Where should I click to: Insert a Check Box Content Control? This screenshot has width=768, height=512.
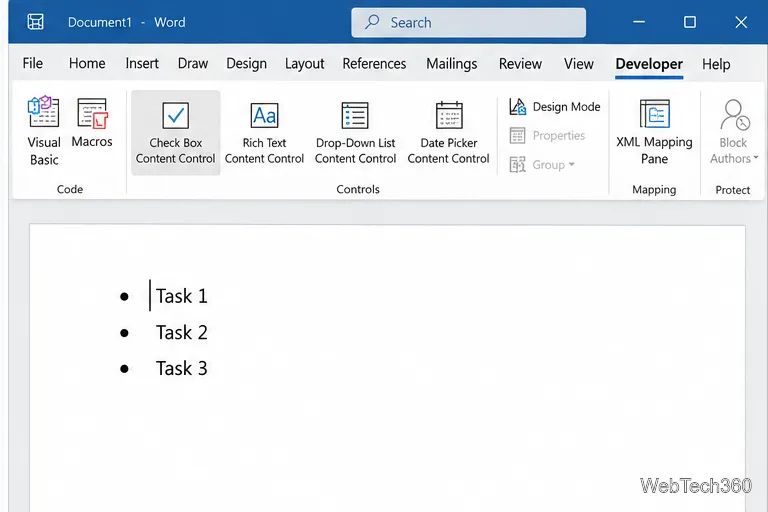[175, 132]
